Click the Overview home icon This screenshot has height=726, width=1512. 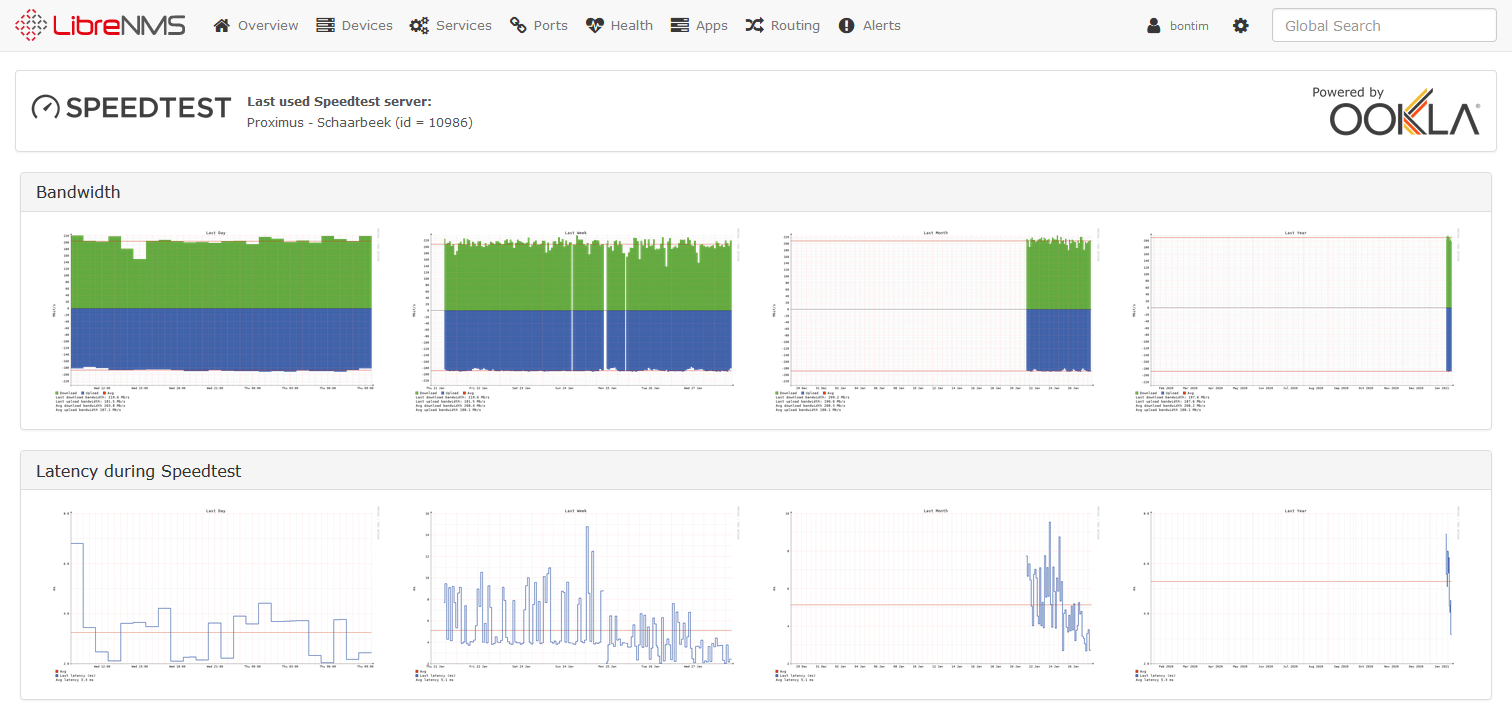pyautogui.click(x=222, y=26)
